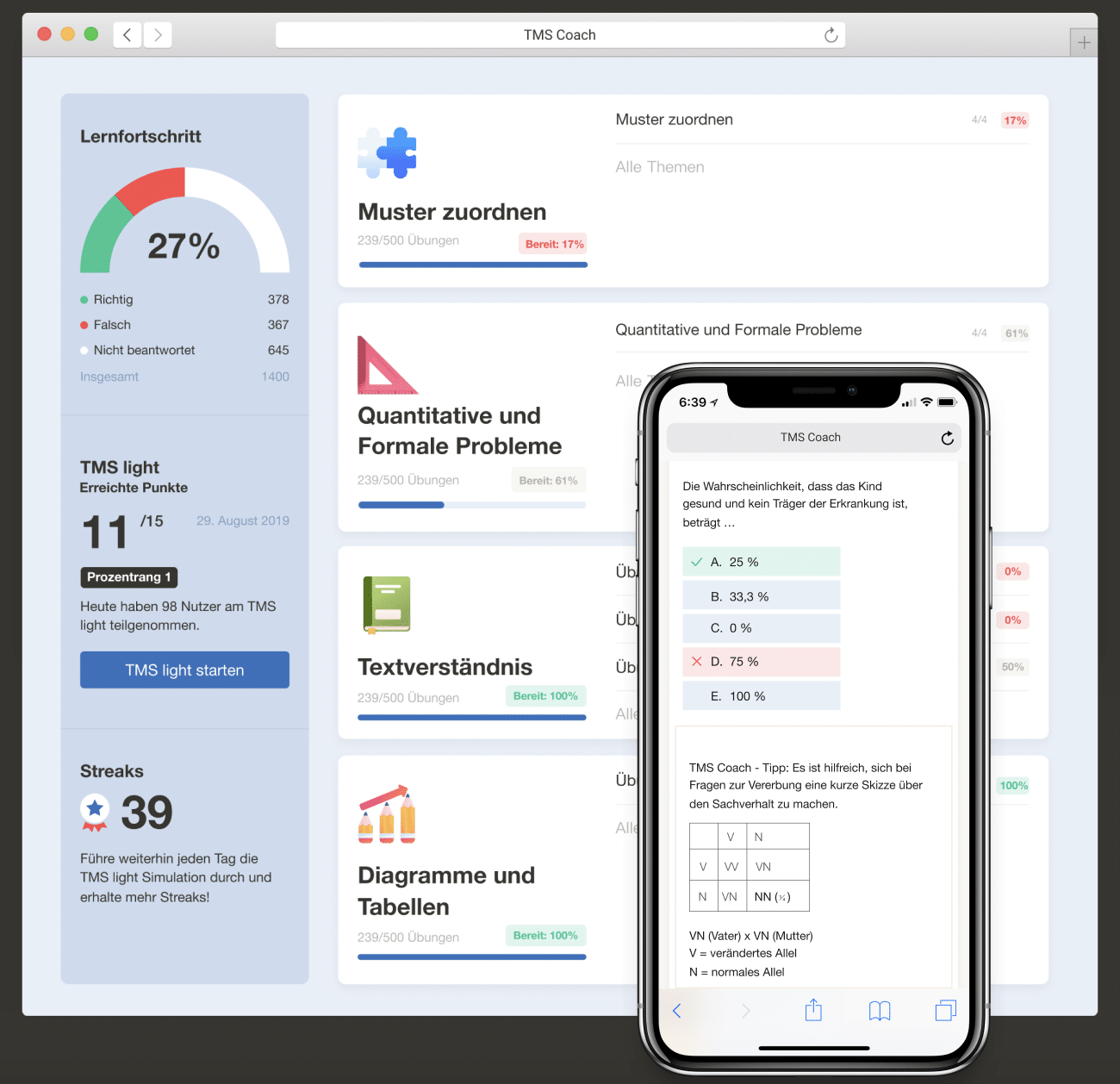Viewport: 1120px width, 1084px height.
Task: Tap phone browser back chevron
Action: 677,1011
